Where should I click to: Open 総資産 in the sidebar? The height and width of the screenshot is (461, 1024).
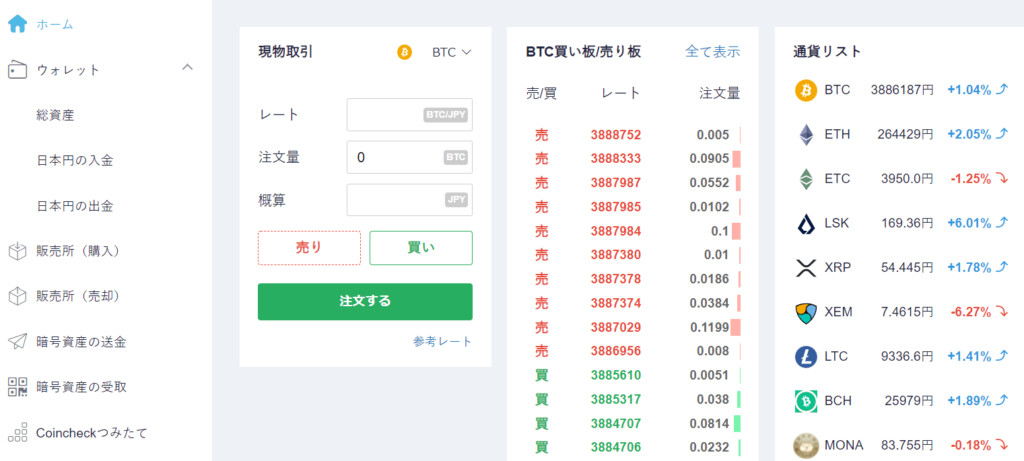point(56,116)
